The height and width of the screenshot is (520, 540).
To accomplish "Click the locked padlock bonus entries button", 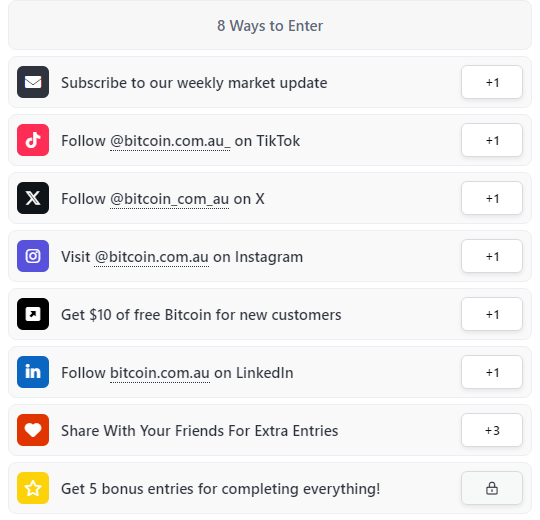I will [492, 488].
